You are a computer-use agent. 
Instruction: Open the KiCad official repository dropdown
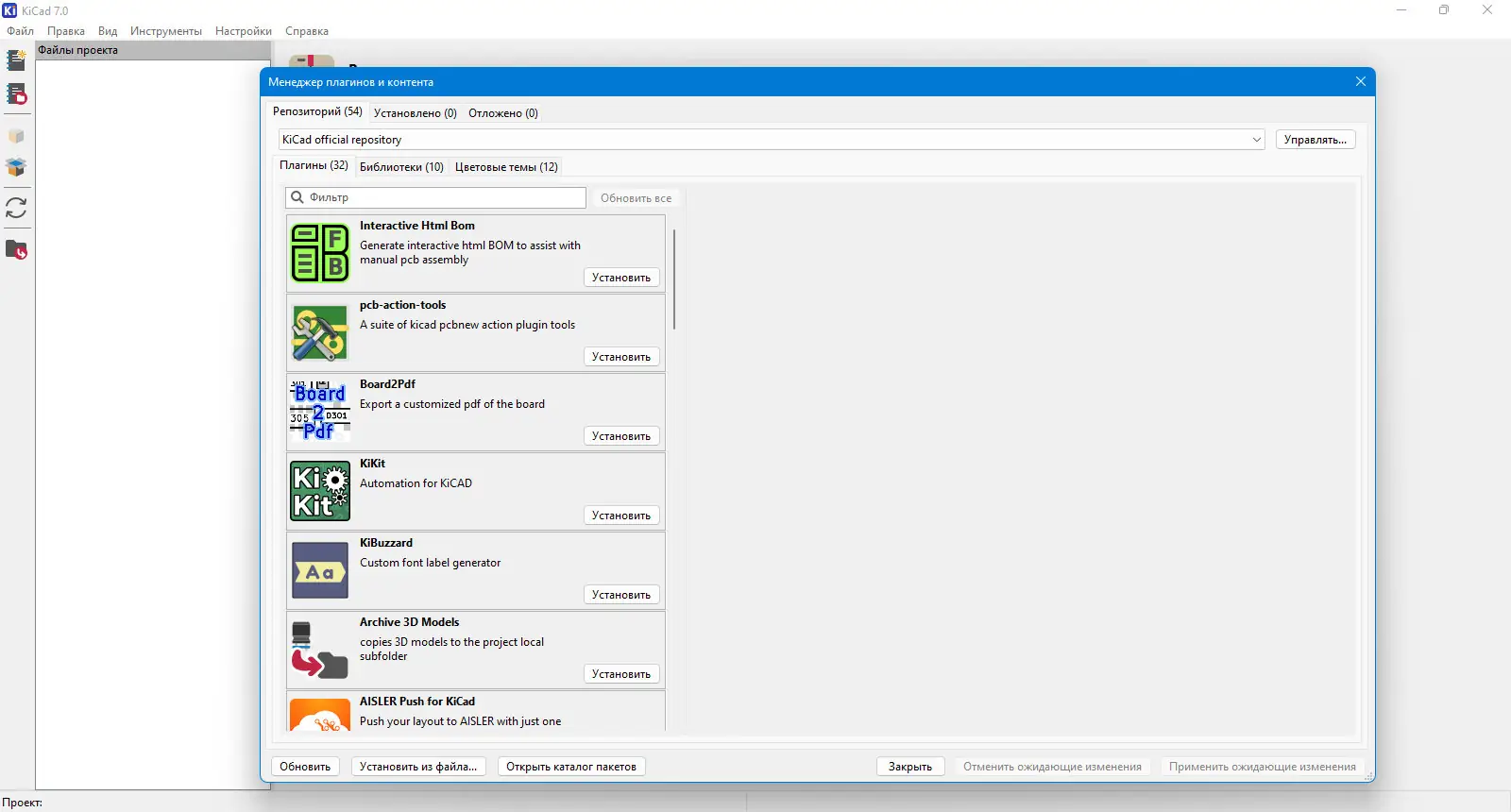click(x=772, y=140)
